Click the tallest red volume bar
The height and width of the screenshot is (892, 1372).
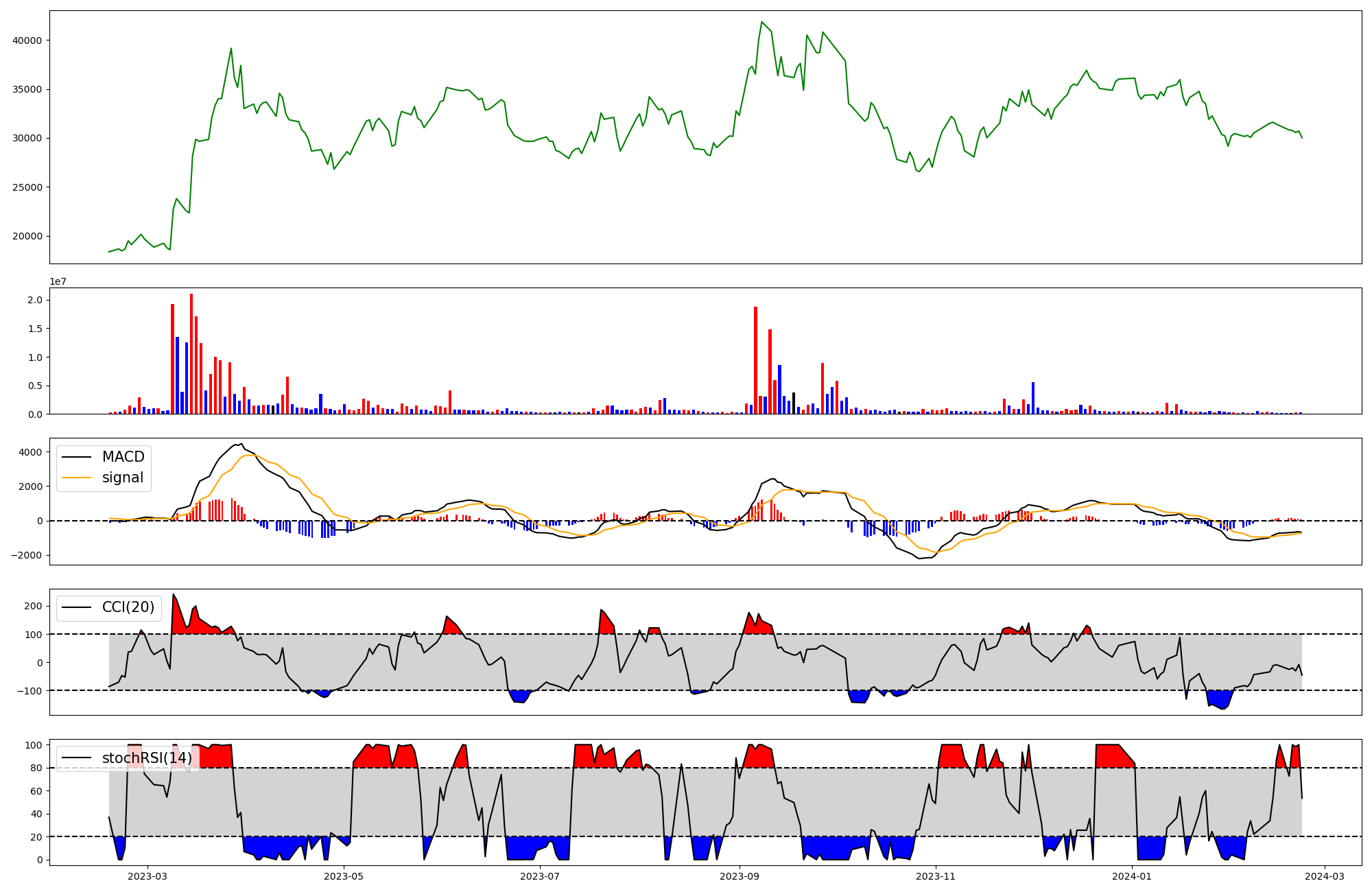(x=191, y=353)
